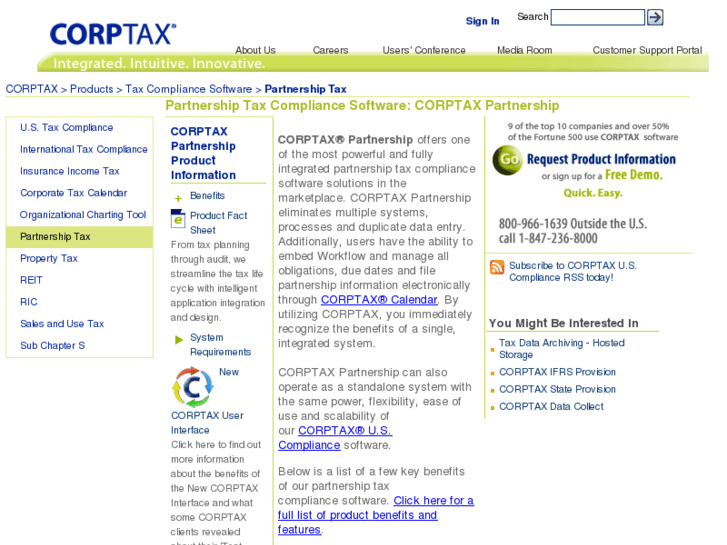
Task: Subscribe to CORPTAX U.S. Compliance RSS link
Action: point(573,271)
